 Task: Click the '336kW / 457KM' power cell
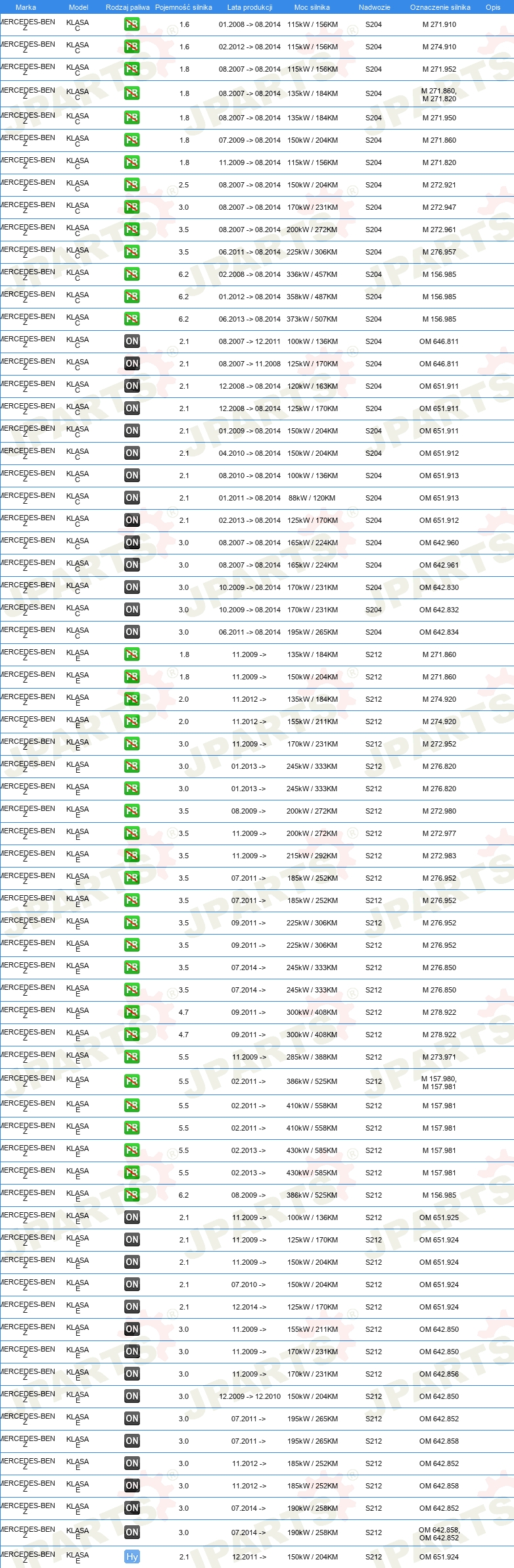click(312, 274)
